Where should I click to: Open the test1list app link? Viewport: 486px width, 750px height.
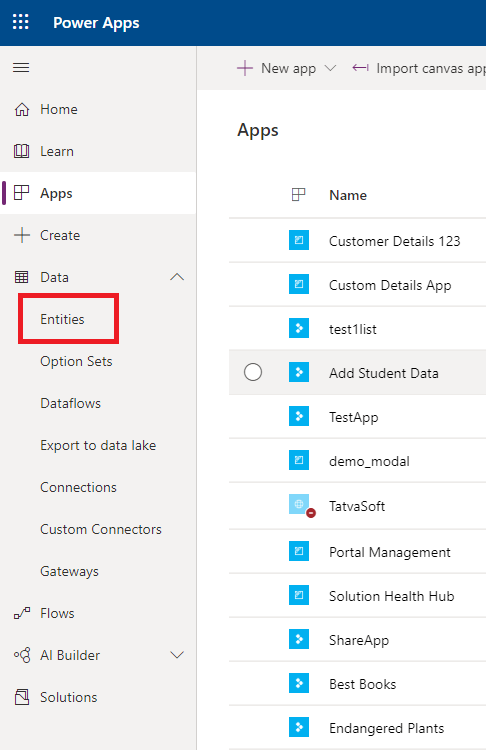click(353, 329)
